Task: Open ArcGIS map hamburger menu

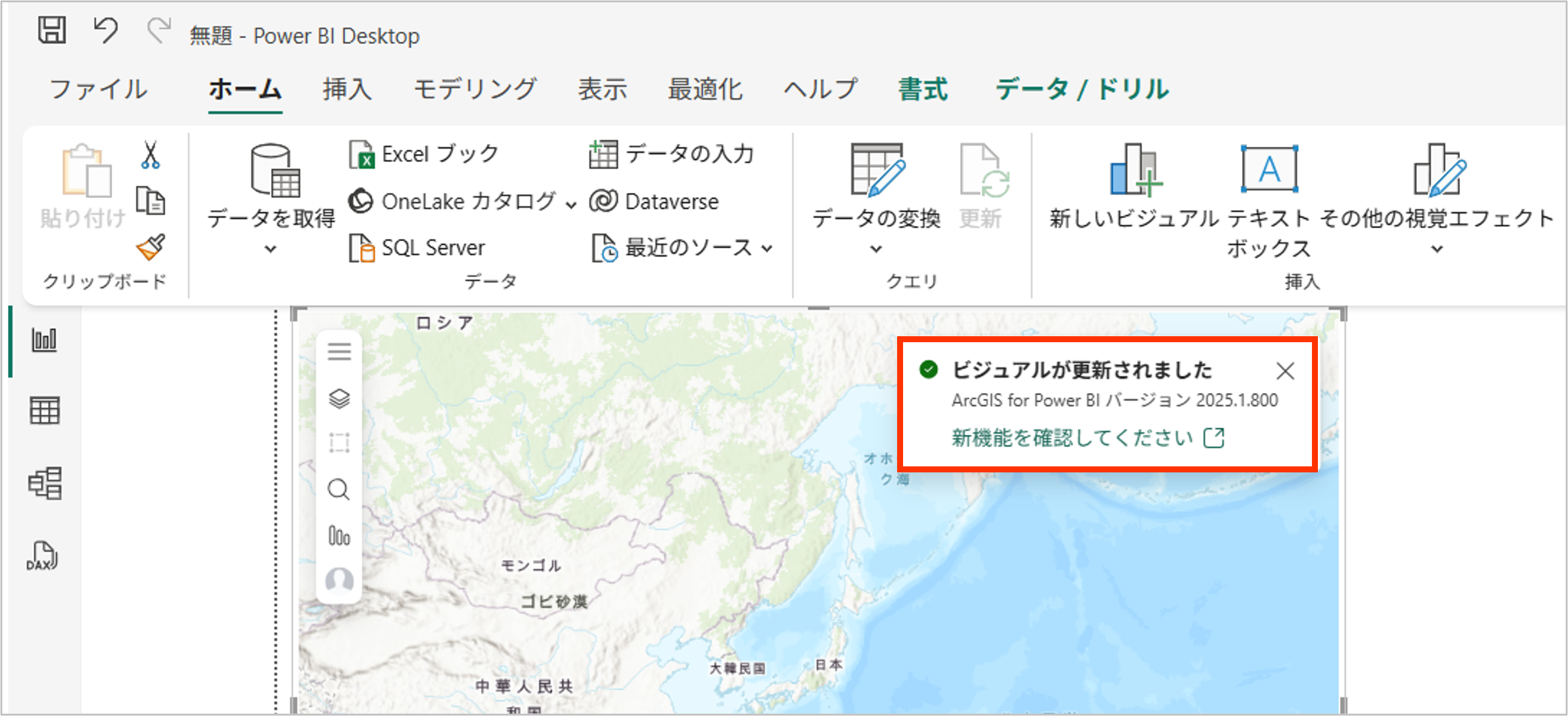Action: pyautogui.click(x=339, y=351)
